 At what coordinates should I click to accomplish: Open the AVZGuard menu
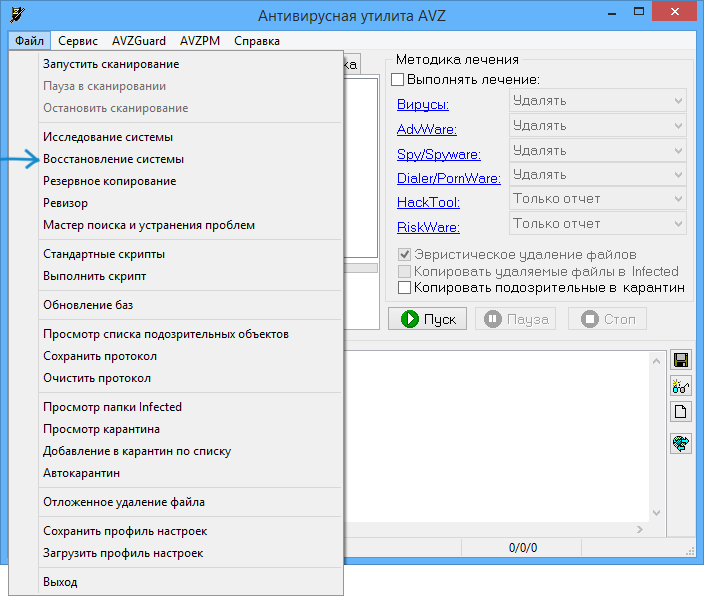pyautogui.click(x=139, y=41)
